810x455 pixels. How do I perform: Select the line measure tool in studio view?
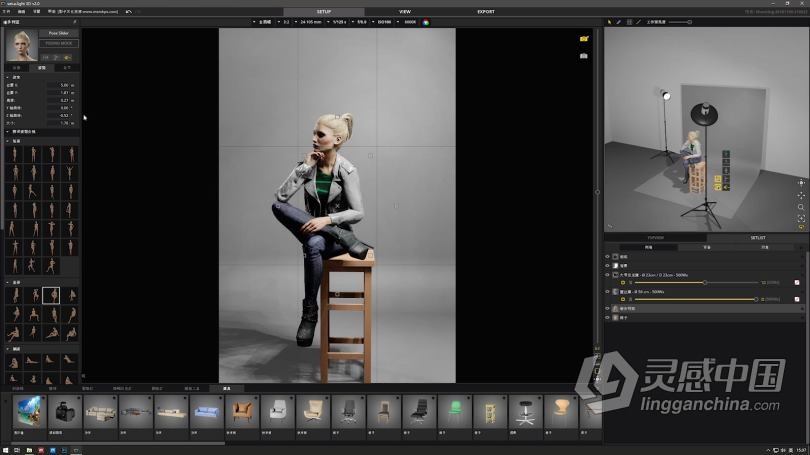pyautogui.click(x=638, y=22)
